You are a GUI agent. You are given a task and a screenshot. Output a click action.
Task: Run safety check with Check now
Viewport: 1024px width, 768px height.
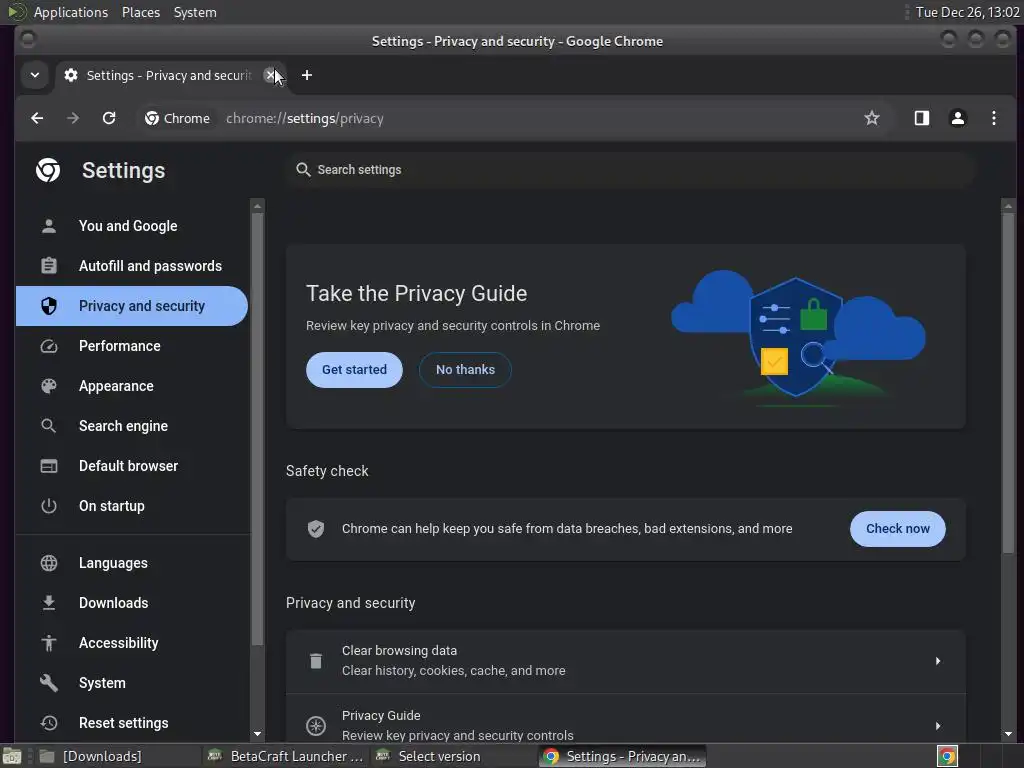pos(898,529)
